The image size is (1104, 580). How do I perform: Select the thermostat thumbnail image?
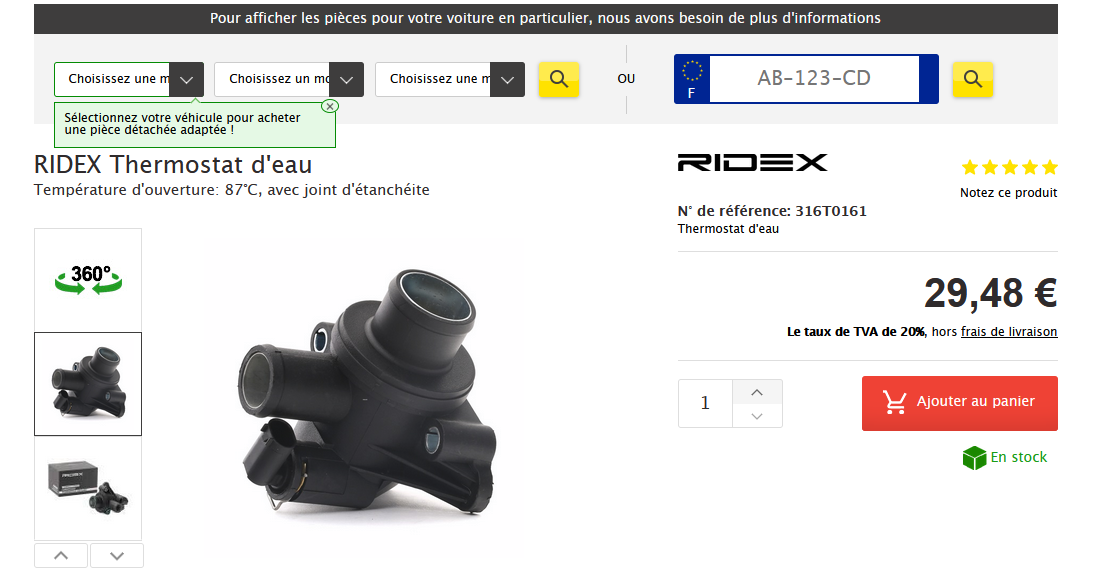88,384
